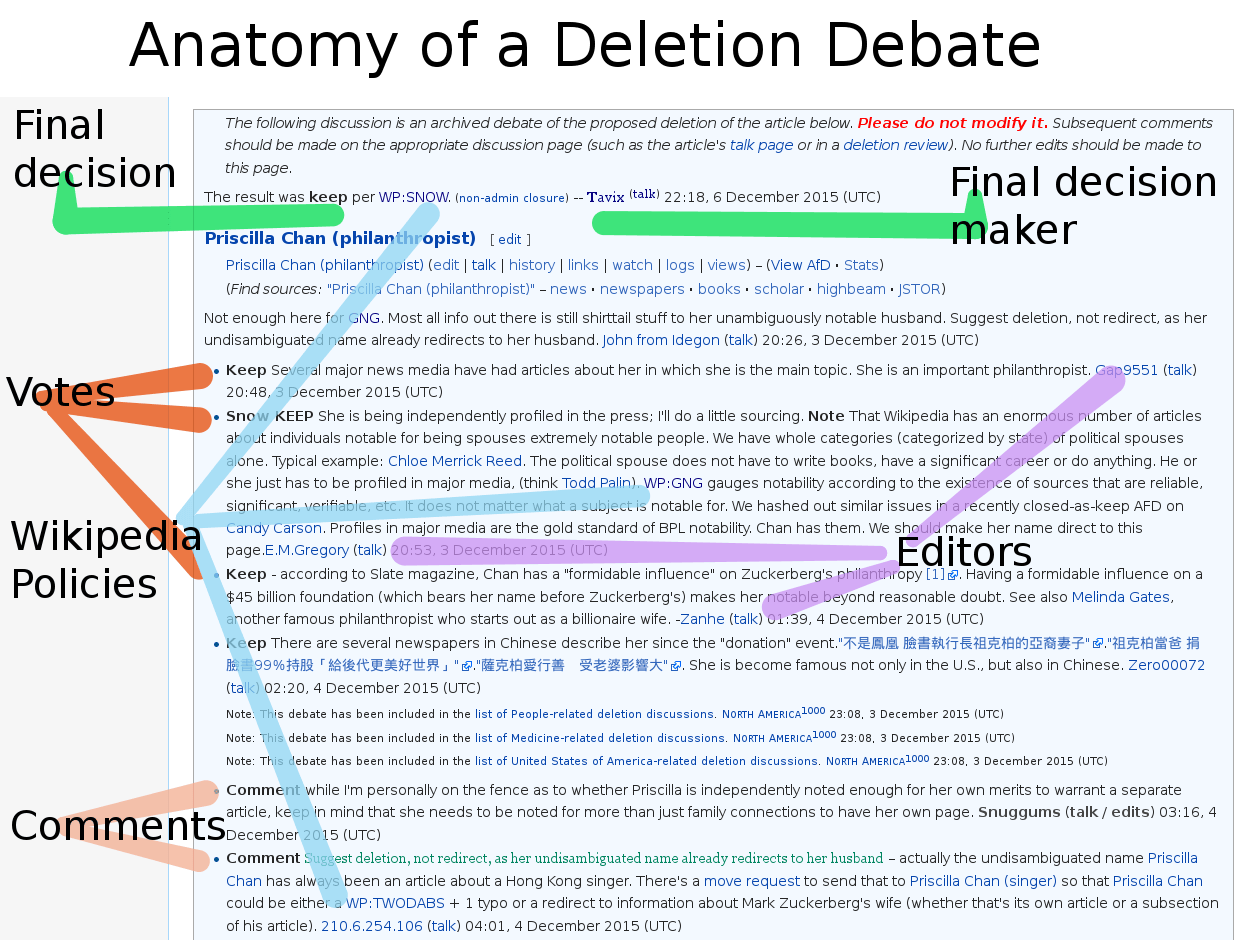Open the article "logs" link
Screen dimensions: 1245x940
(x=680, y=265)
